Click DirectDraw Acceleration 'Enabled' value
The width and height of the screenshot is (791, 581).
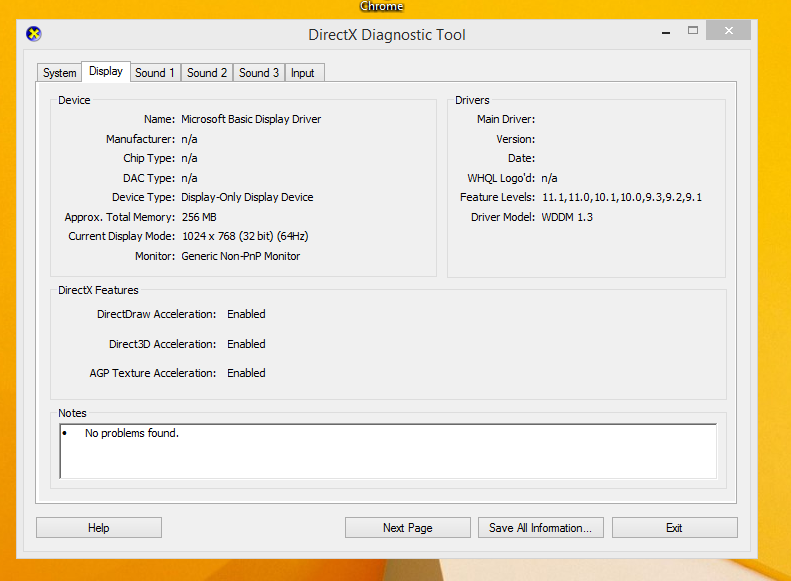246,314
